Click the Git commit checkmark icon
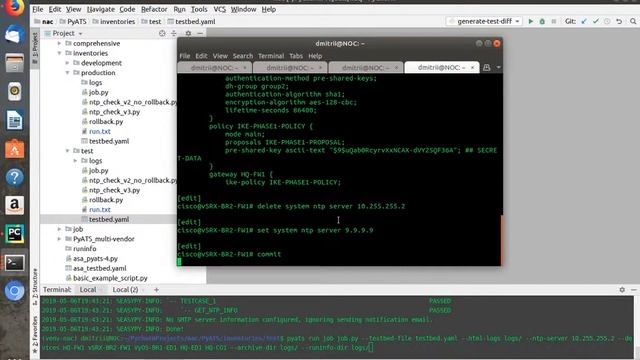This screenshot has width=640, height=360. [x=596, y=21]
